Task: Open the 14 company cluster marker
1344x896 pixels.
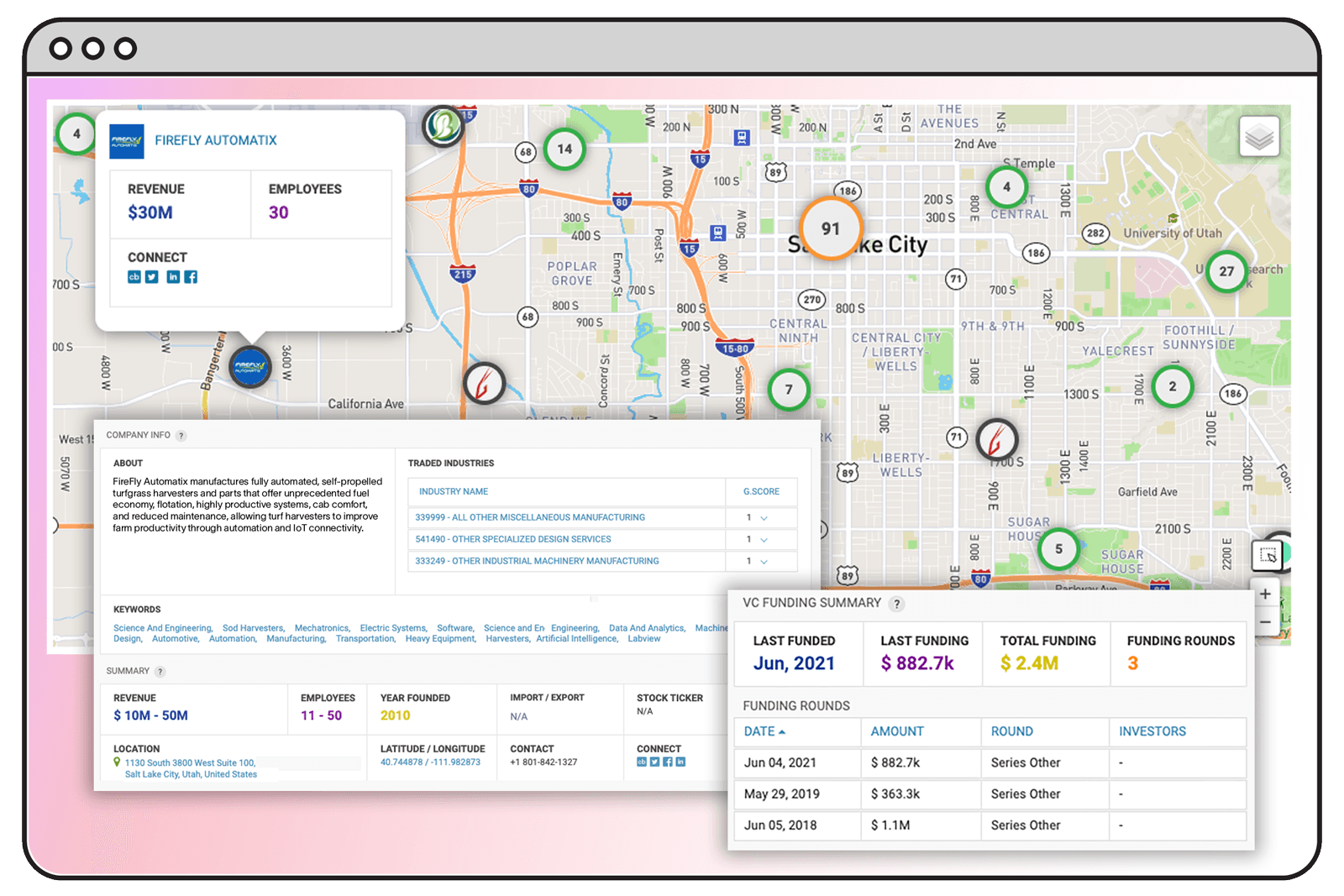Action: click(564, 149)
